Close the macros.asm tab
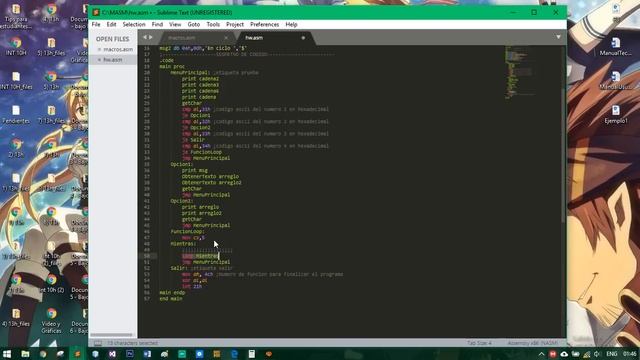 226,38
